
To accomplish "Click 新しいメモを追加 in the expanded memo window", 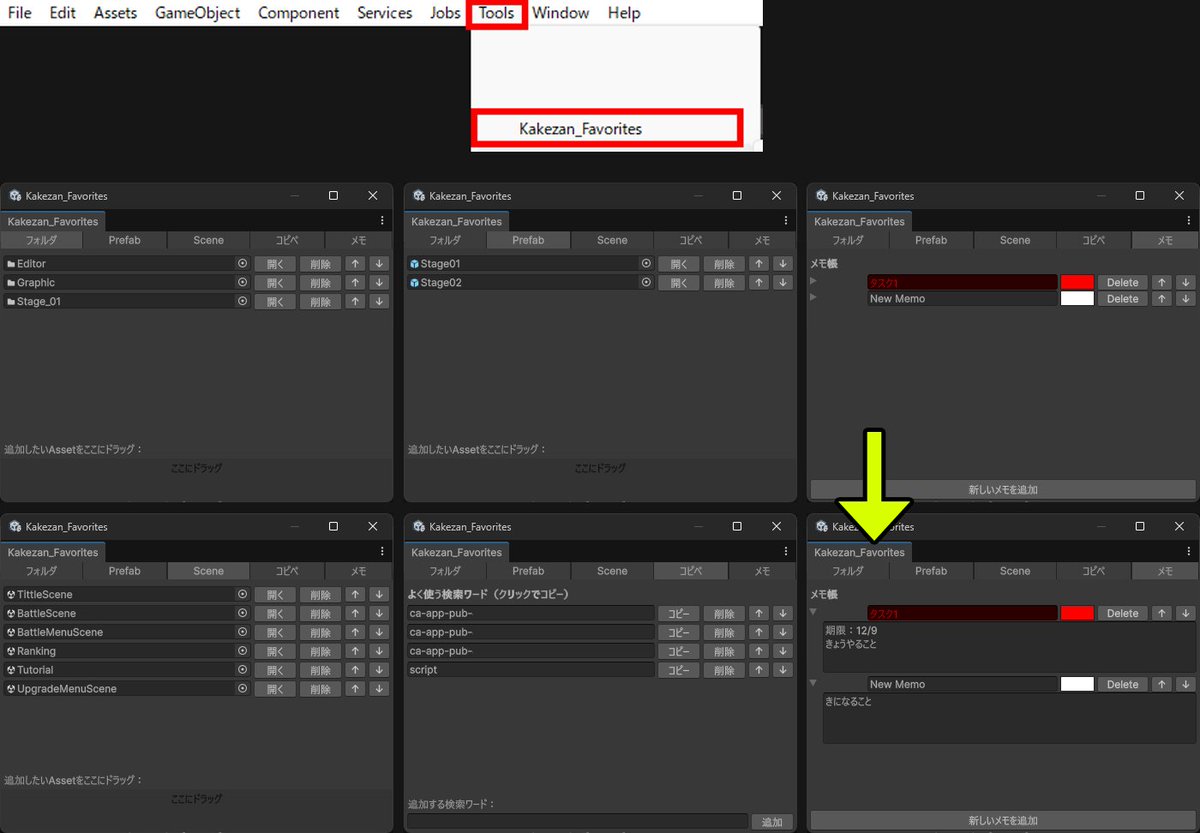I will pos(1003,821).
